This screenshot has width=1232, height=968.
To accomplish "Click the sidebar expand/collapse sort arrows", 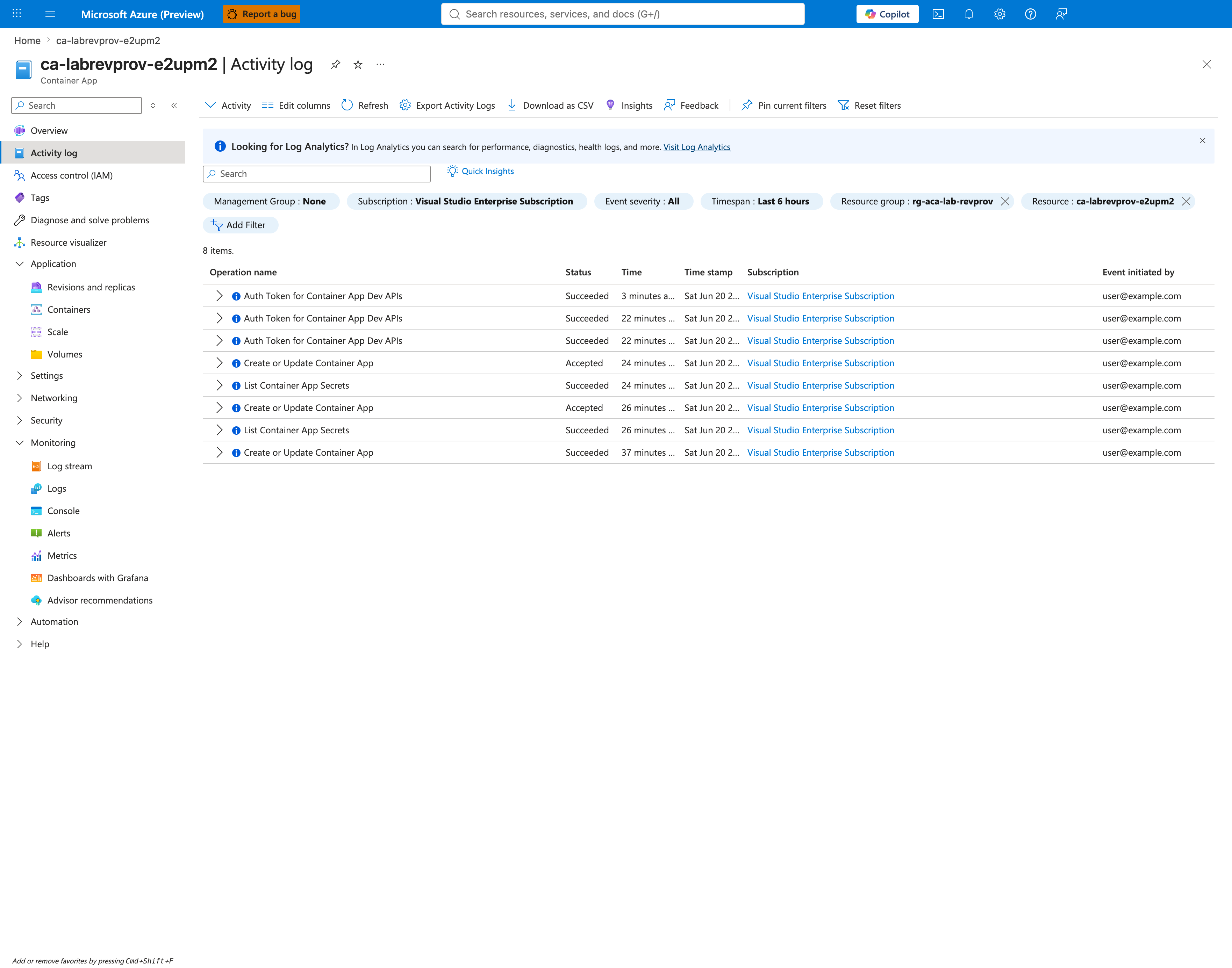I will 153,106.
